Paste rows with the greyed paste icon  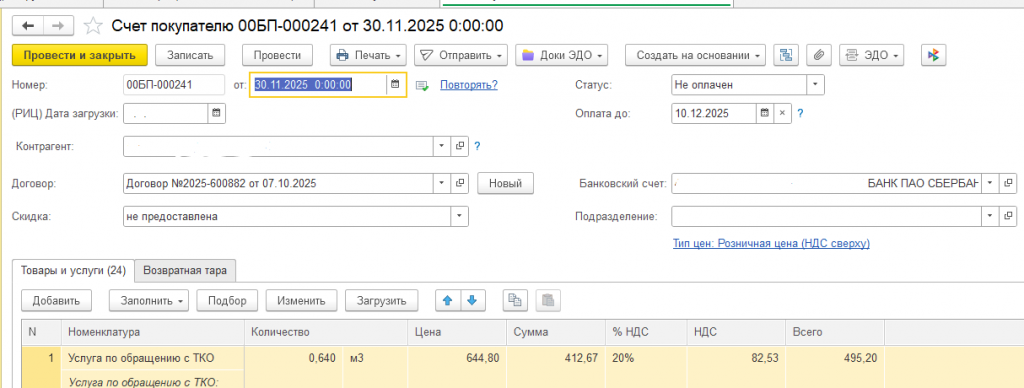coord(549,300)
